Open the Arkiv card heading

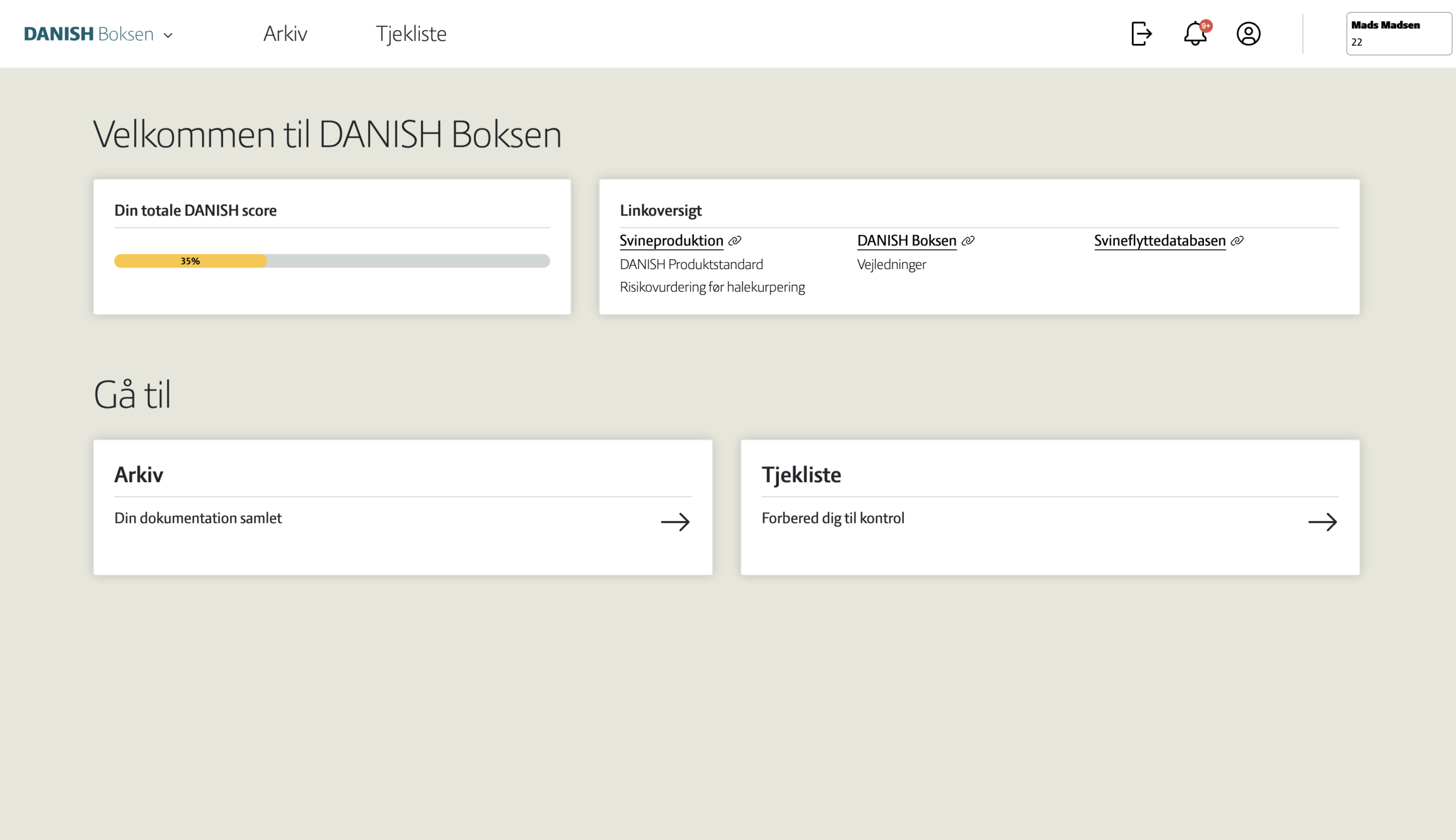[x=138, y=474]
